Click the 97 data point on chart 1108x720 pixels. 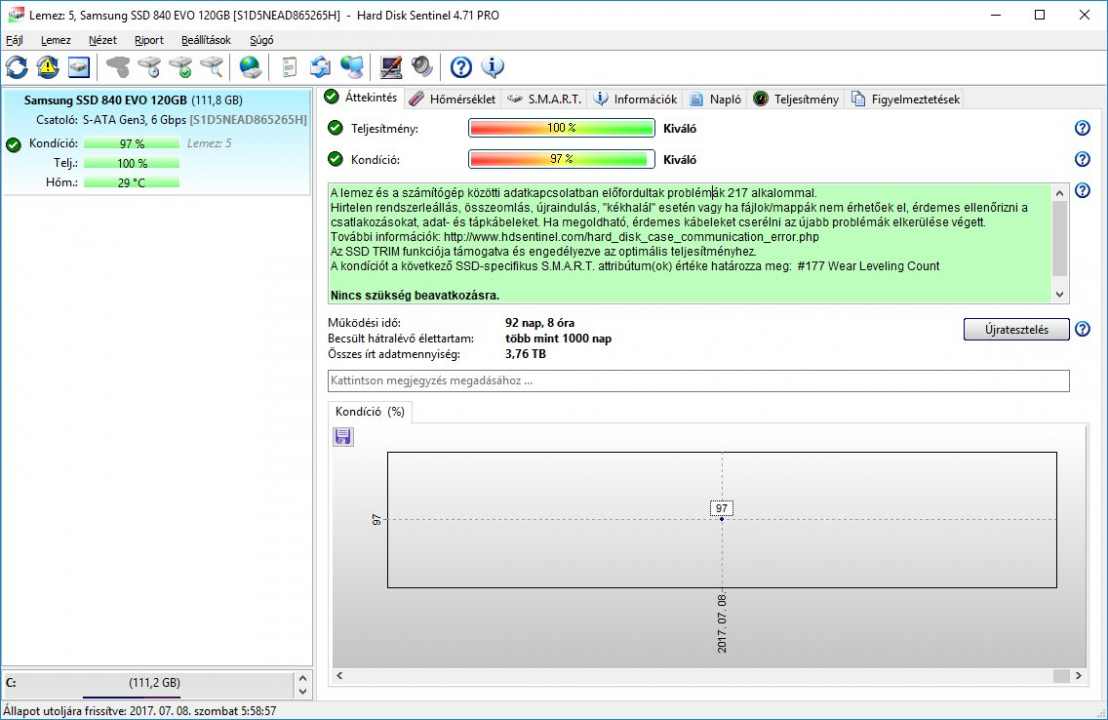(721, 519)
